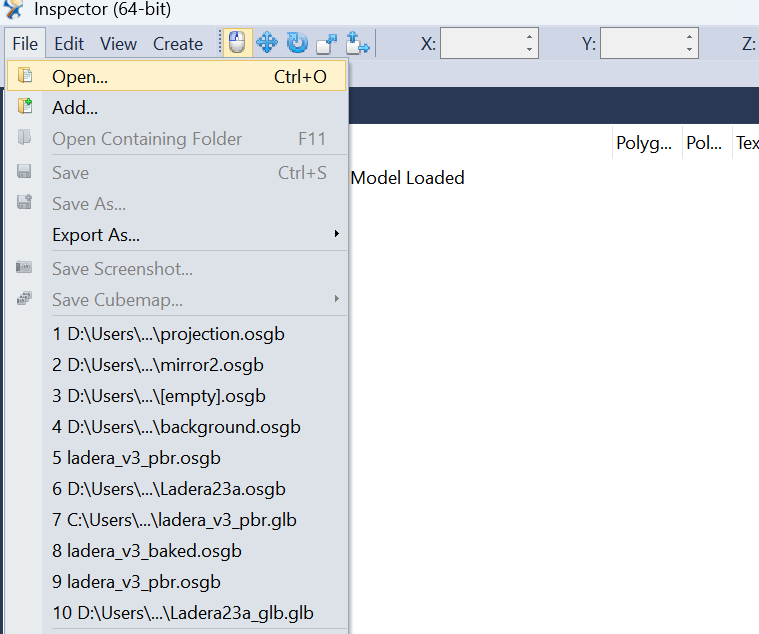Click the Polyg... column header
This screenshot has width=759, height=634.
647,143
